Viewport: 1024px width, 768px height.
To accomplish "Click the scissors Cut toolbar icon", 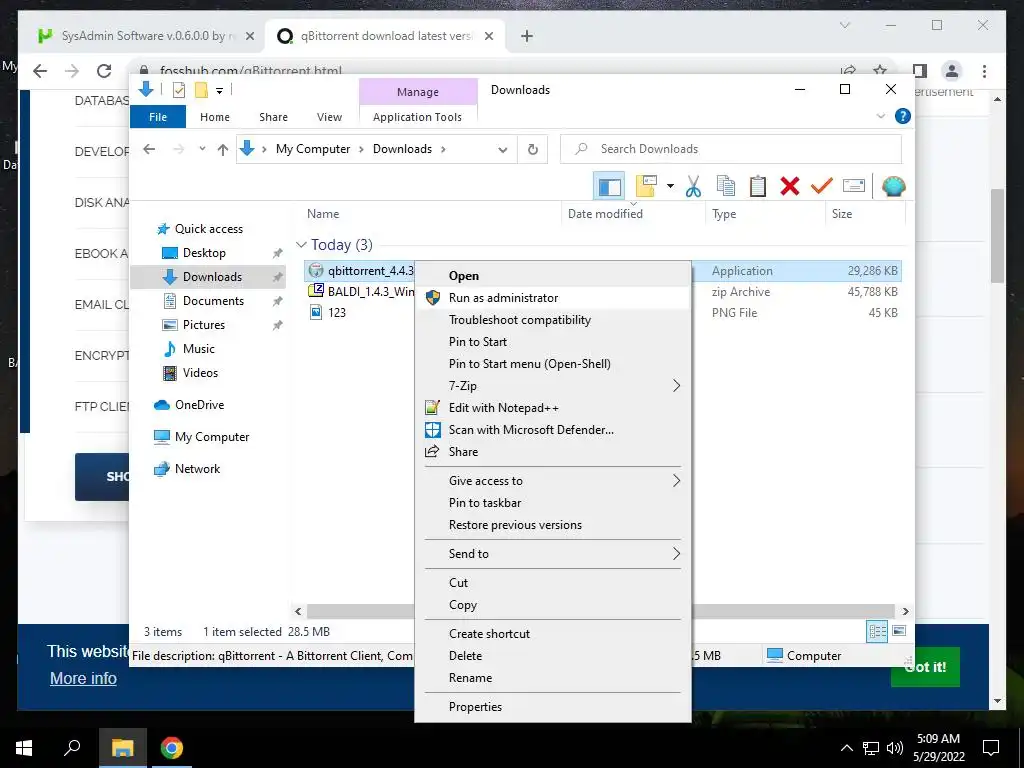I will pyautogui.click(x=693, y=186).
